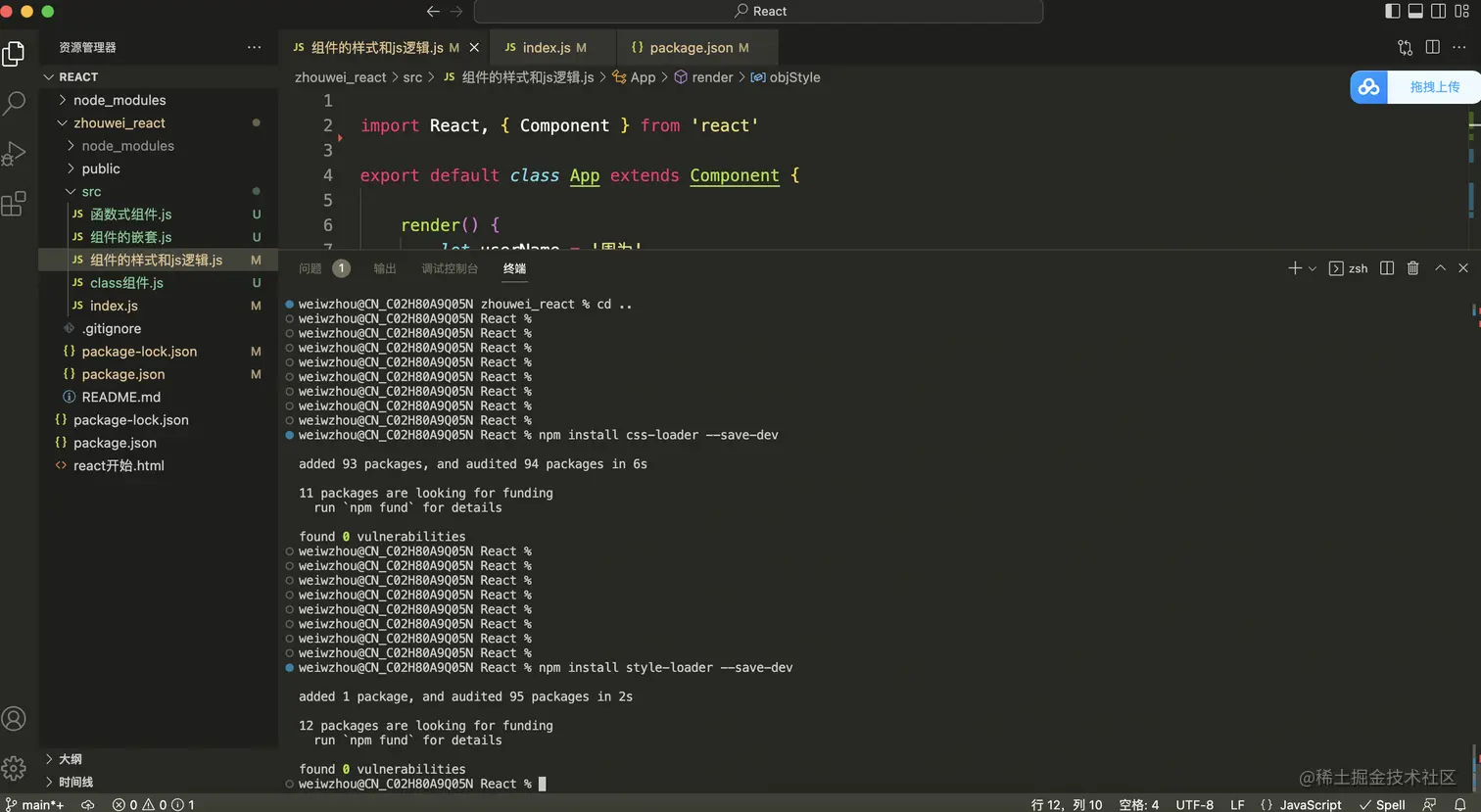Go forward with the right arrow

(x=456, y=12)
